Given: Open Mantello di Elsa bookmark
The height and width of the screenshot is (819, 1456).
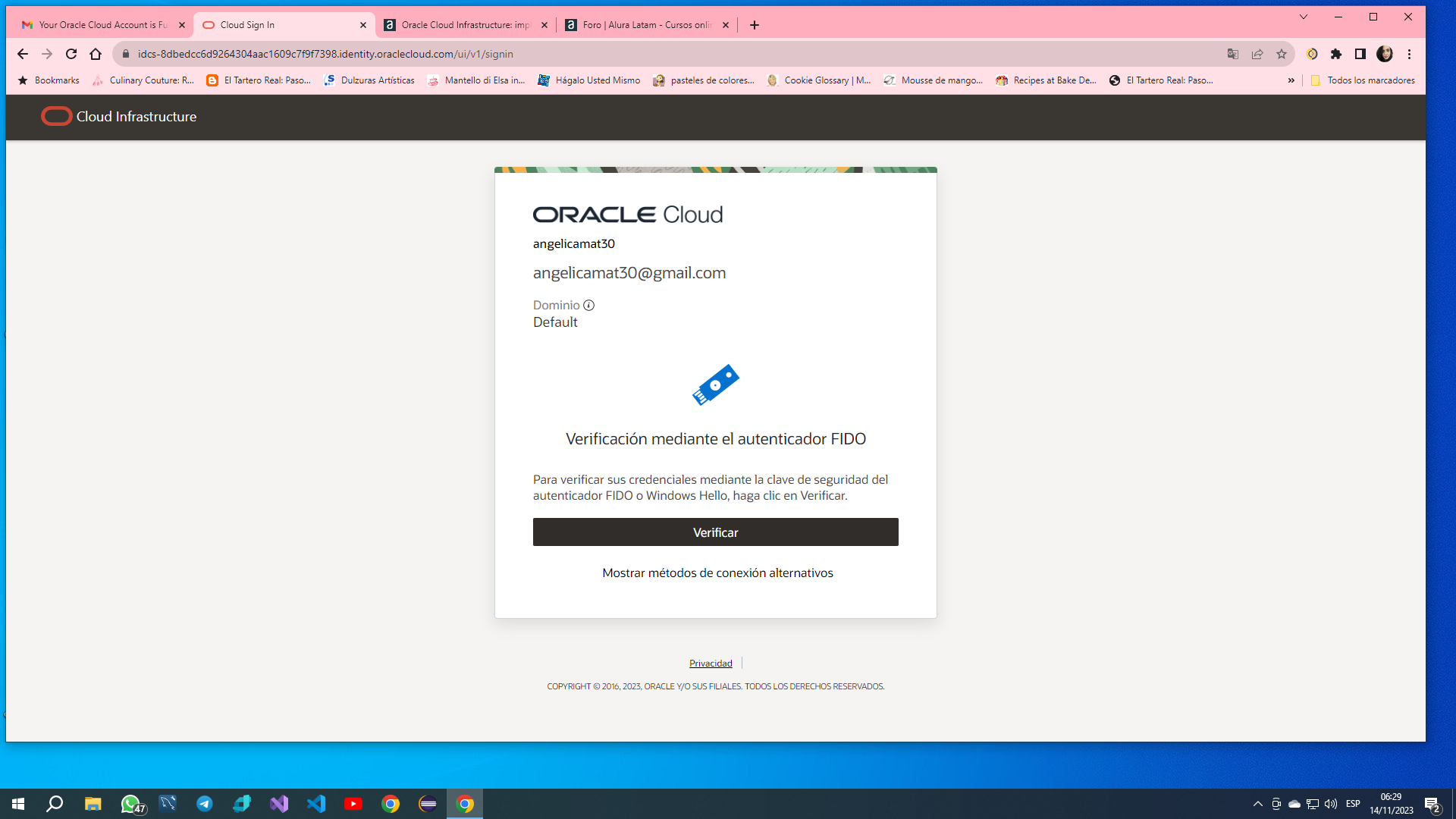Looking at the screenshot, I should [476, 80].
